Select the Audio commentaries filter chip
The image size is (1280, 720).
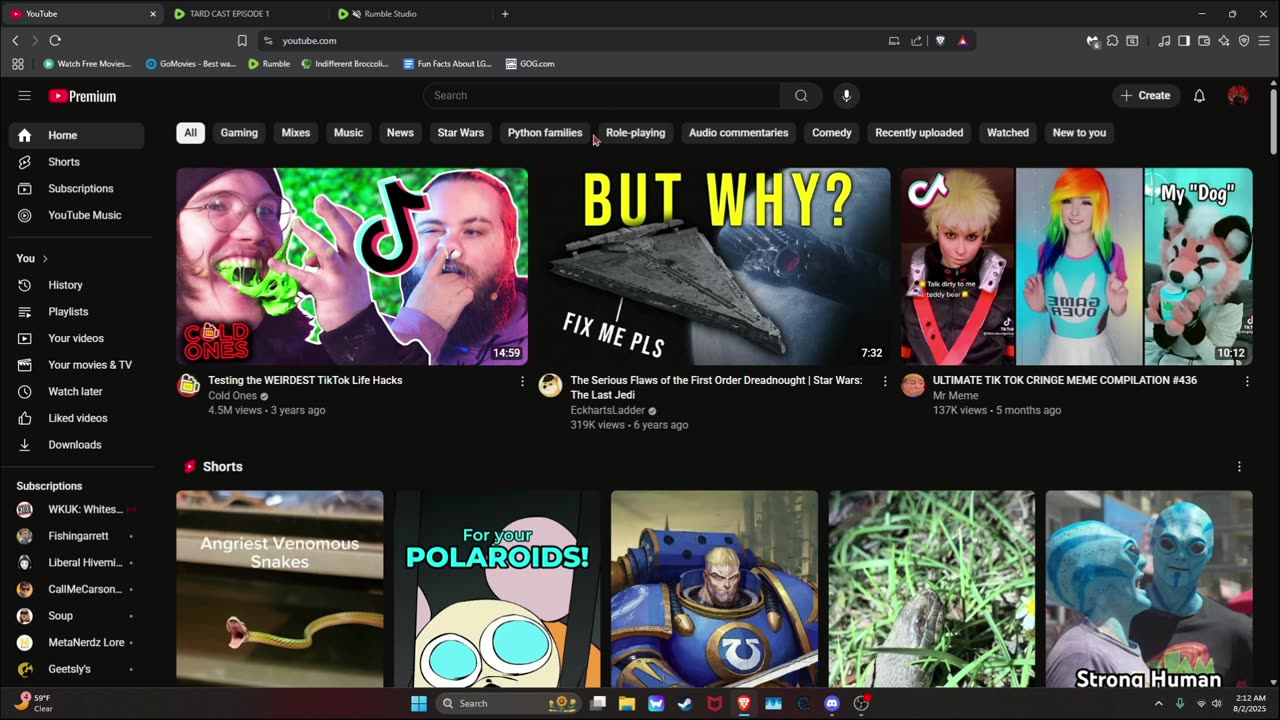click(739, 133)
